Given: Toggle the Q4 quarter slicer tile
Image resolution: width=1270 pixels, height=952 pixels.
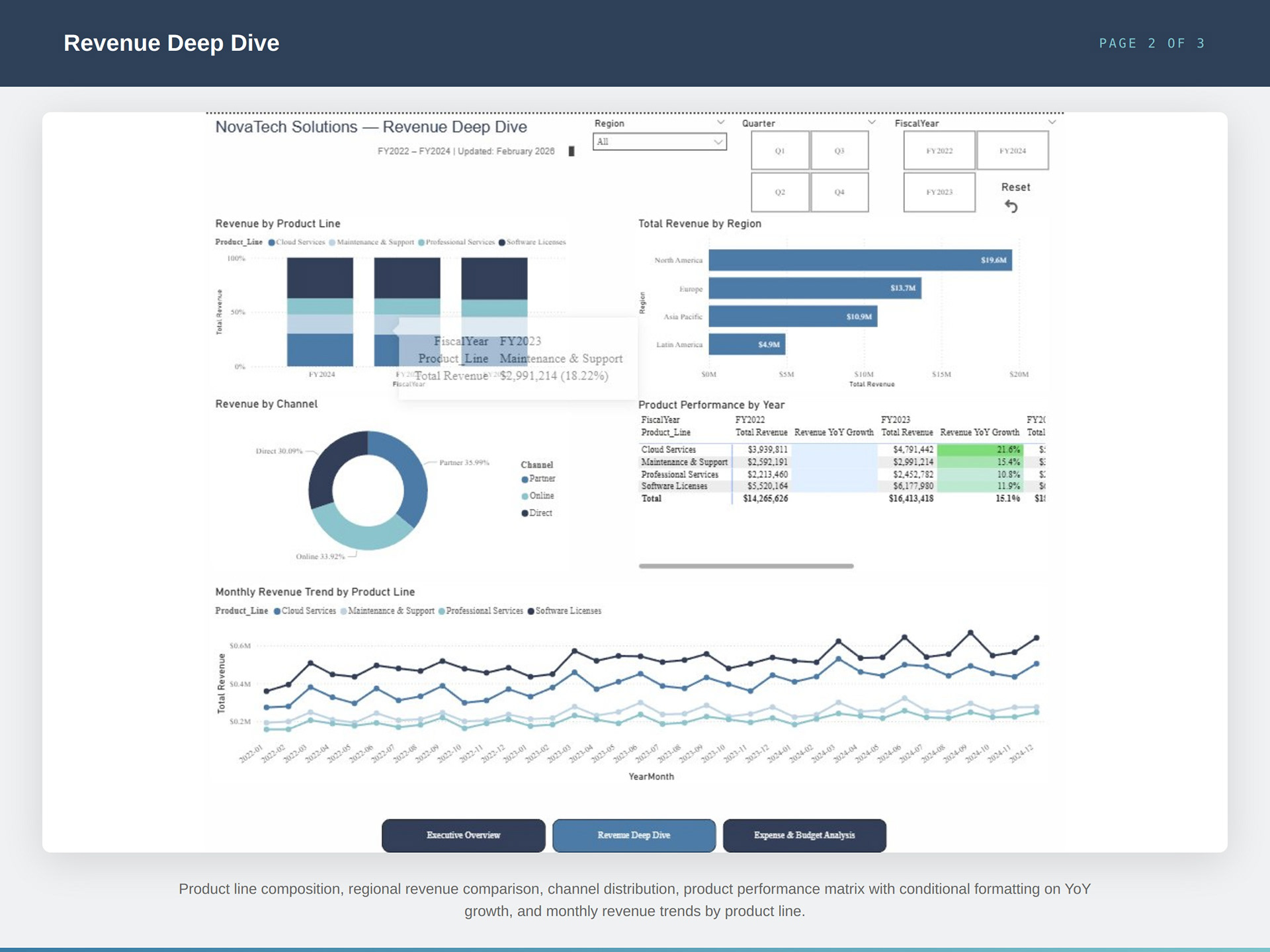Looking at the screenshot, I should tap(839, 192).
